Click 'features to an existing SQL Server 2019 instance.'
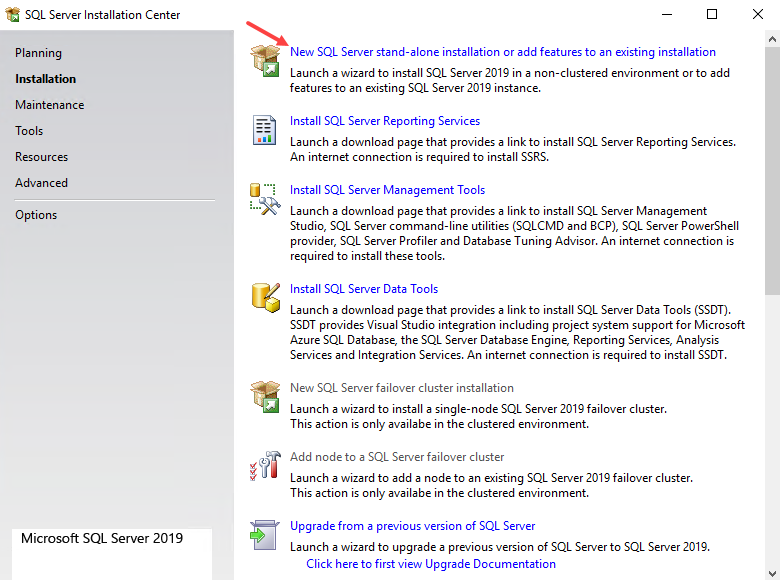The image size is (780, 580). coord(415,88)
